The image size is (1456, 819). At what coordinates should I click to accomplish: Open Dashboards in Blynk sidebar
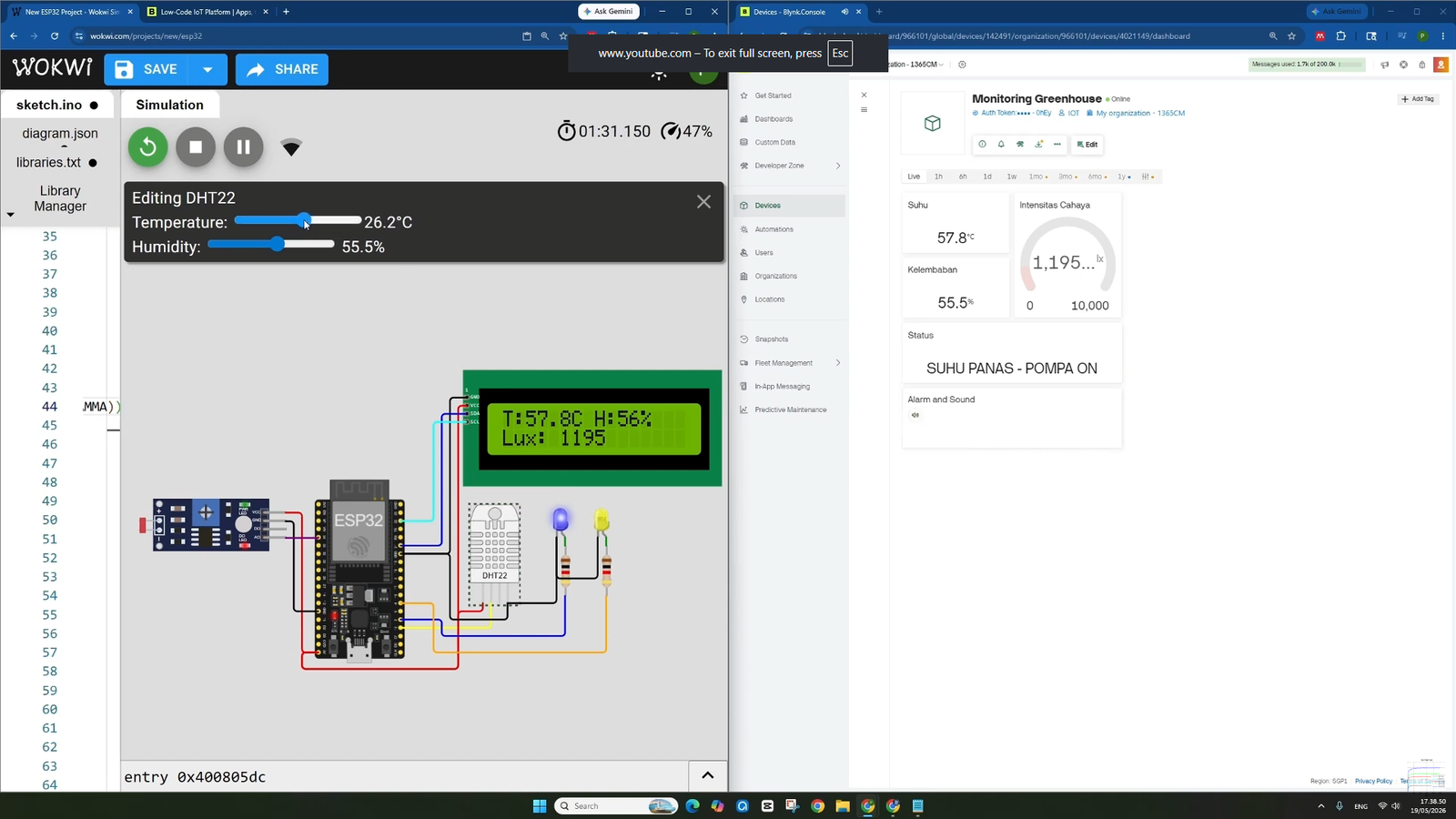(773, 119)
